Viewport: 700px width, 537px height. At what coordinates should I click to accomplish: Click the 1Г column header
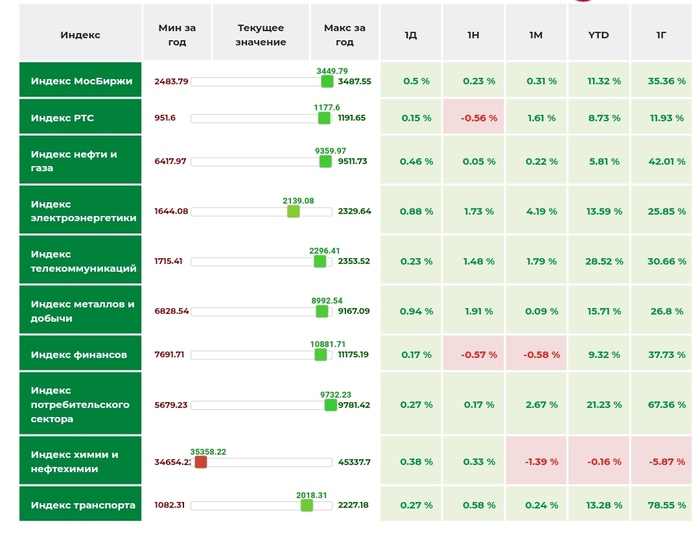click(x=660, y=35)
